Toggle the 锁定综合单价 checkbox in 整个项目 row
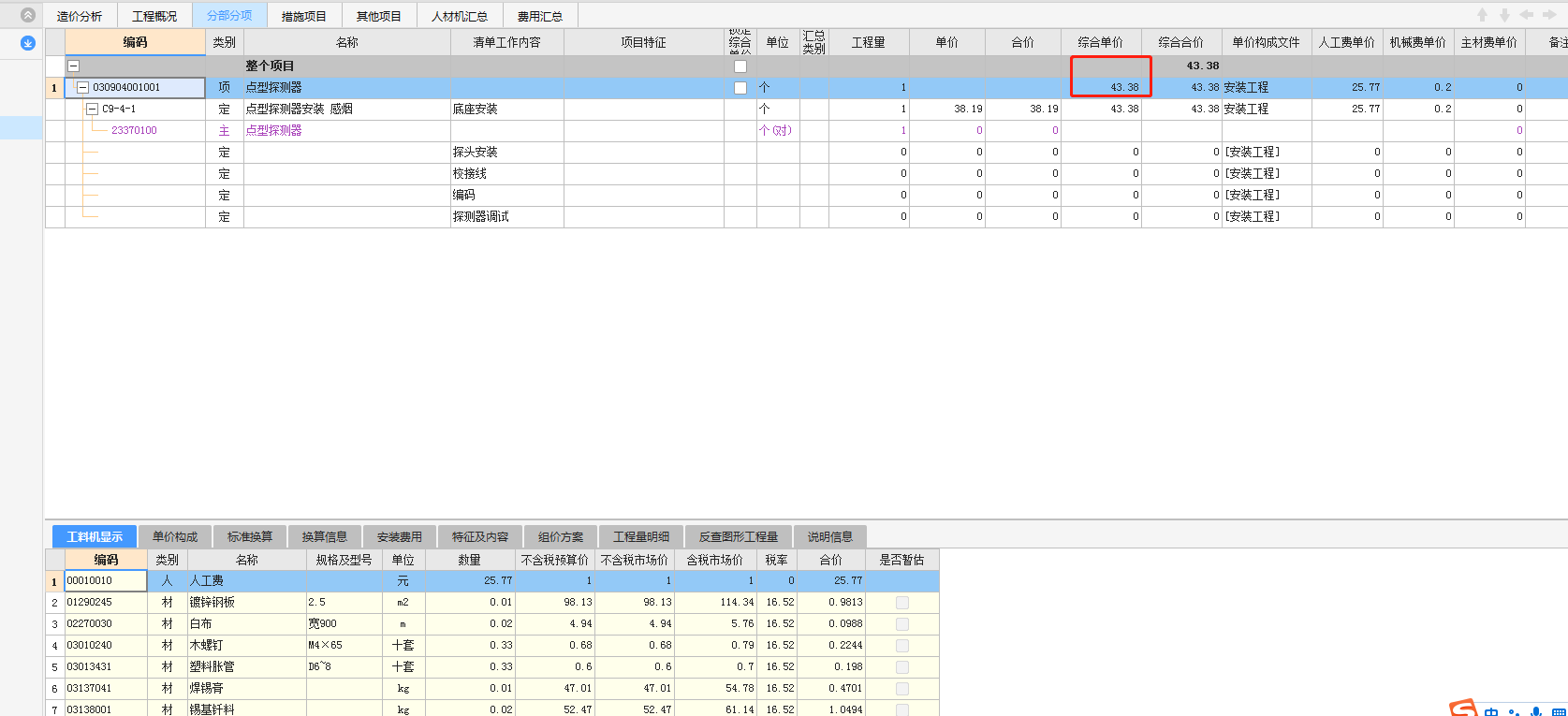1568x716 pixels. tap(740, 66)
